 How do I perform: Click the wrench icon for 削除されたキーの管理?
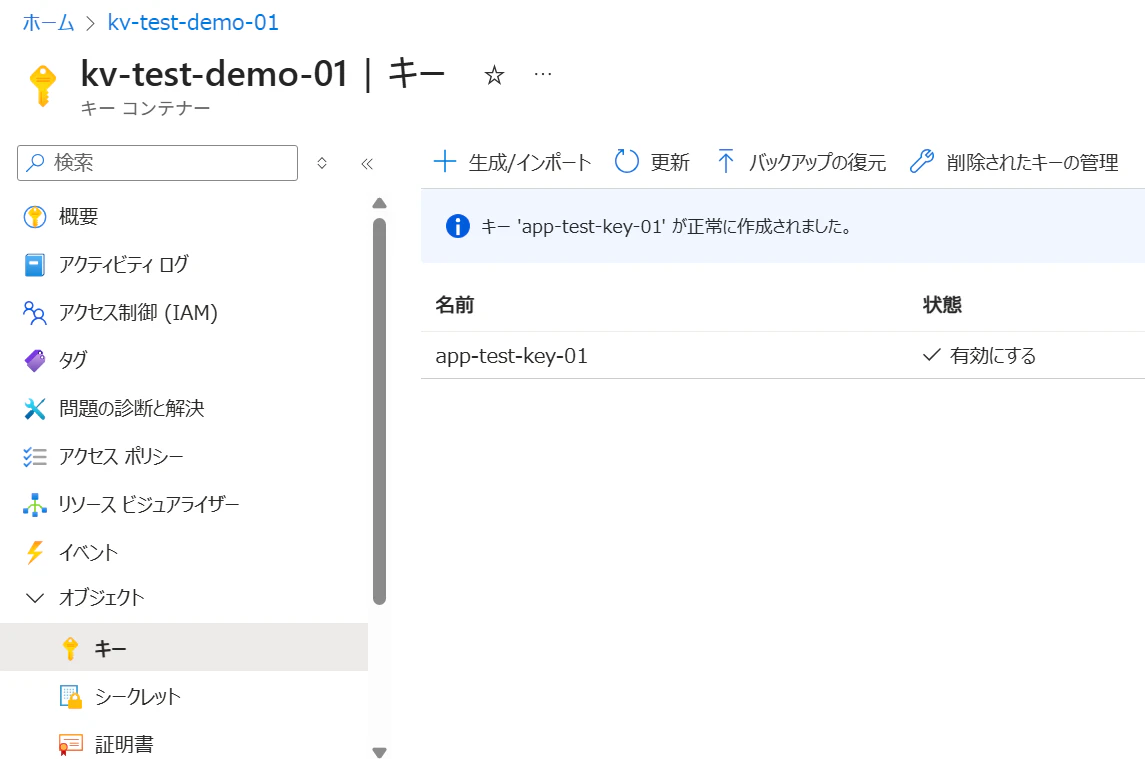point(922,161)
